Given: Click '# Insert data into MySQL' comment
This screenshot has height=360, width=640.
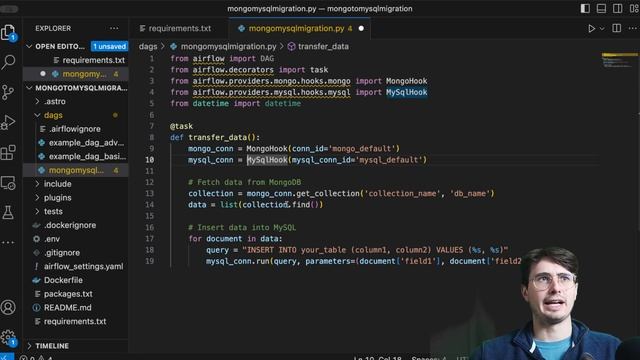Looking at the screenshot, I should point(242,227).
